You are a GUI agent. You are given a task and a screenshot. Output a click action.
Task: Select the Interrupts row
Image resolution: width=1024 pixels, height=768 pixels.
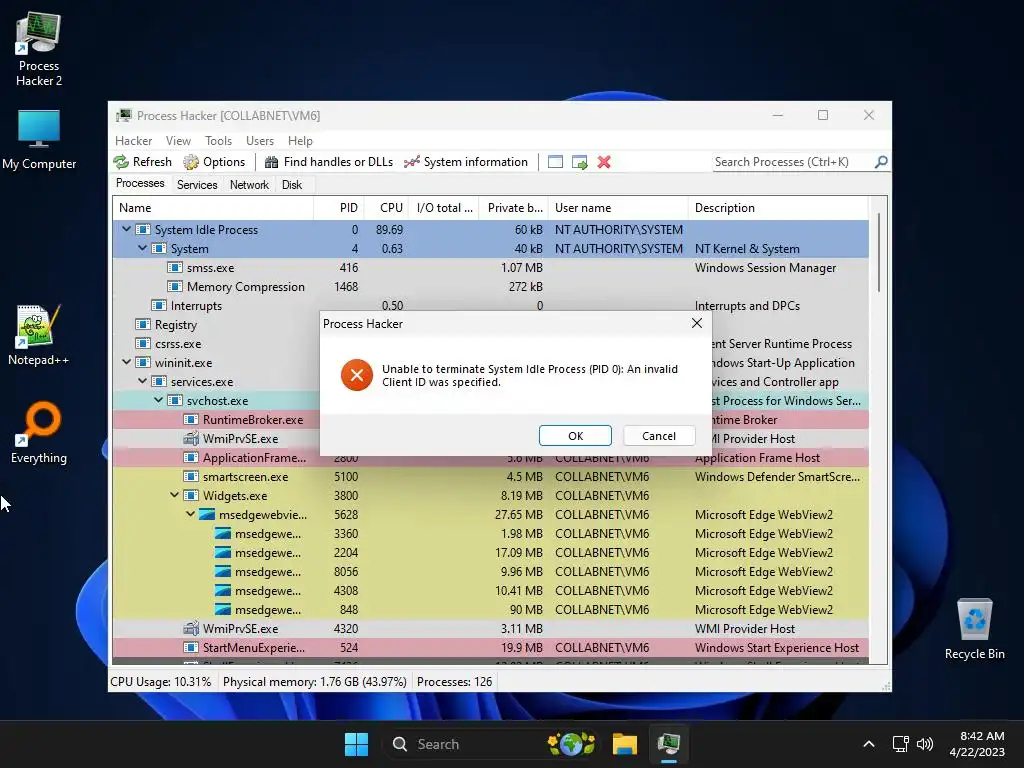[490, 306]
